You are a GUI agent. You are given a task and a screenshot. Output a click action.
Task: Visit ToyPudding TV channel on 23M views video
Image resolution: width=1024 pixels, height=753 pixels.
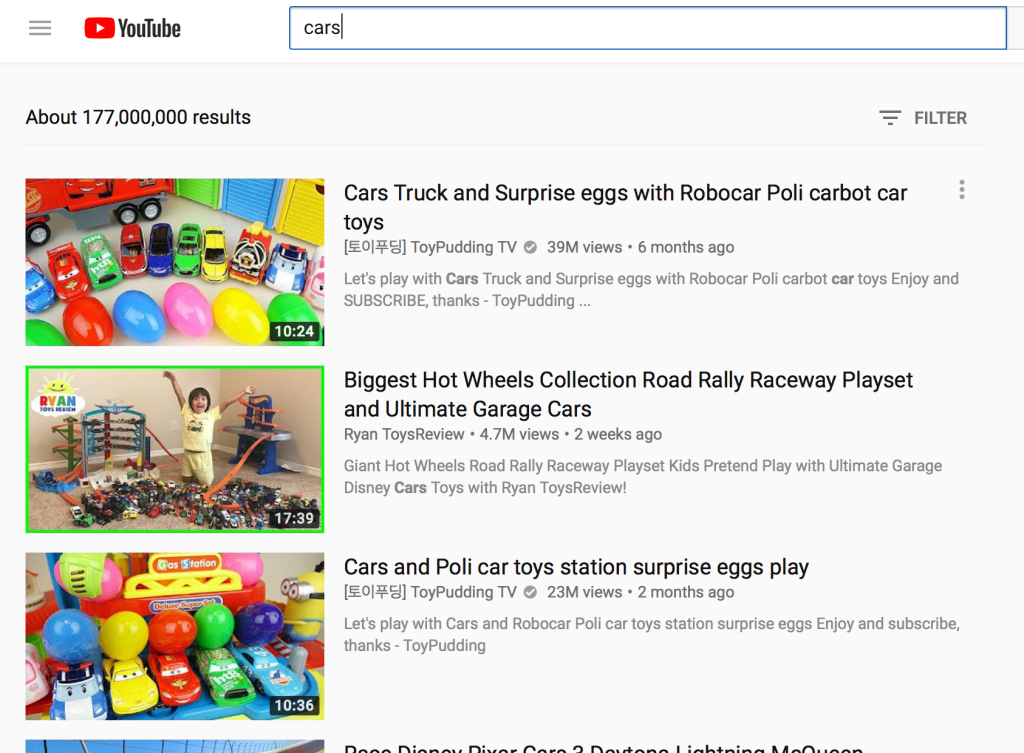click(430, 592)
